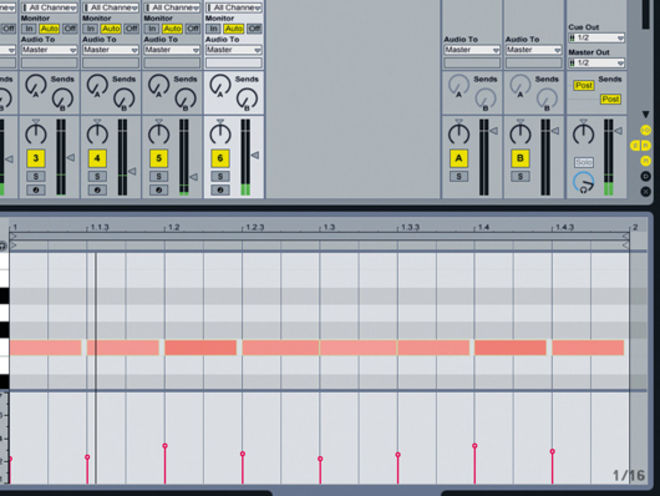Open the Master Out 1/2 dropdown
The image size is (660, 496).
click(596, 63)
